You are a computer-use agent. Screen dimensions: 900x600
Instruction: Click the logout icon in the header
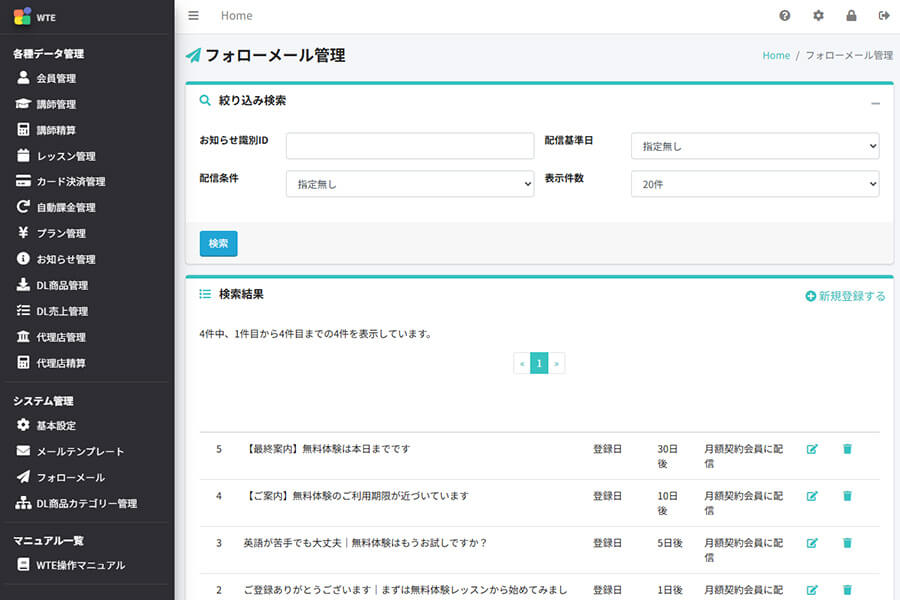(884, 15)
